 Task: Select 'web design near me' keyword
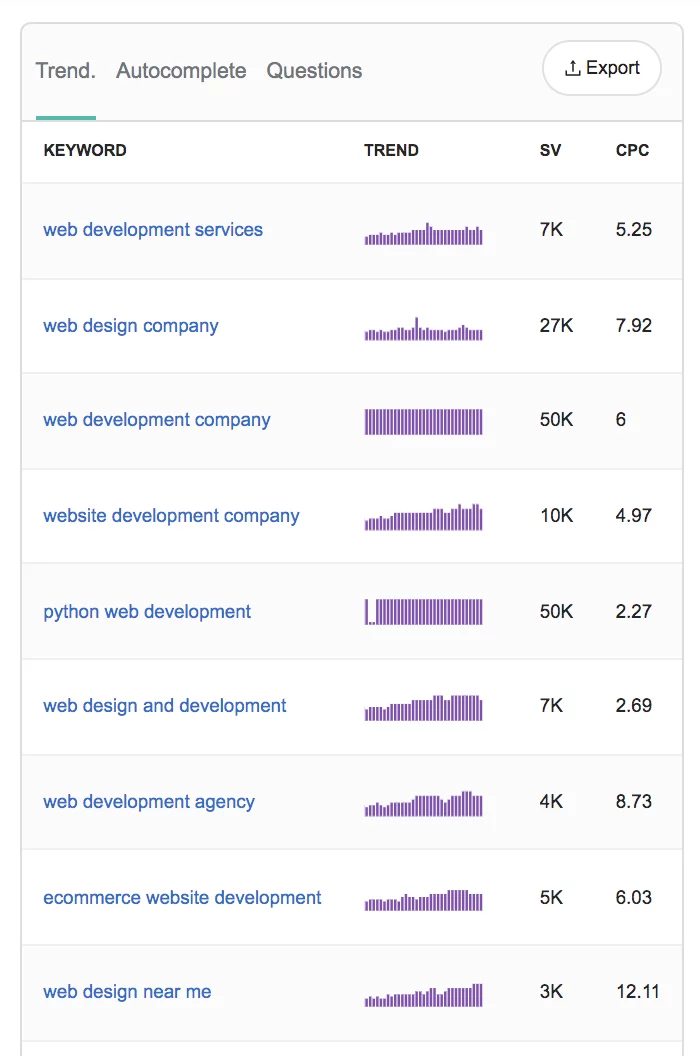pos(127,992)
